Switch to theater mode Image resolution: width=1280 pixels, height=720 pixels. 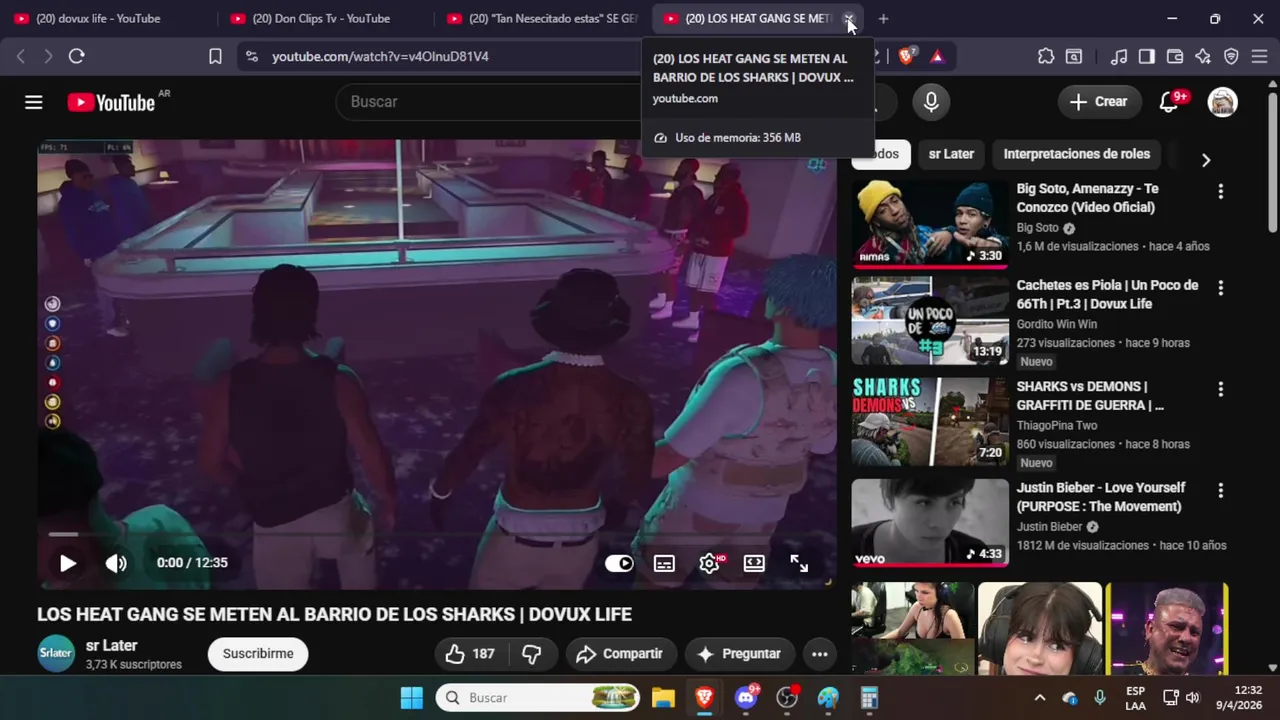tap(754, 563)
